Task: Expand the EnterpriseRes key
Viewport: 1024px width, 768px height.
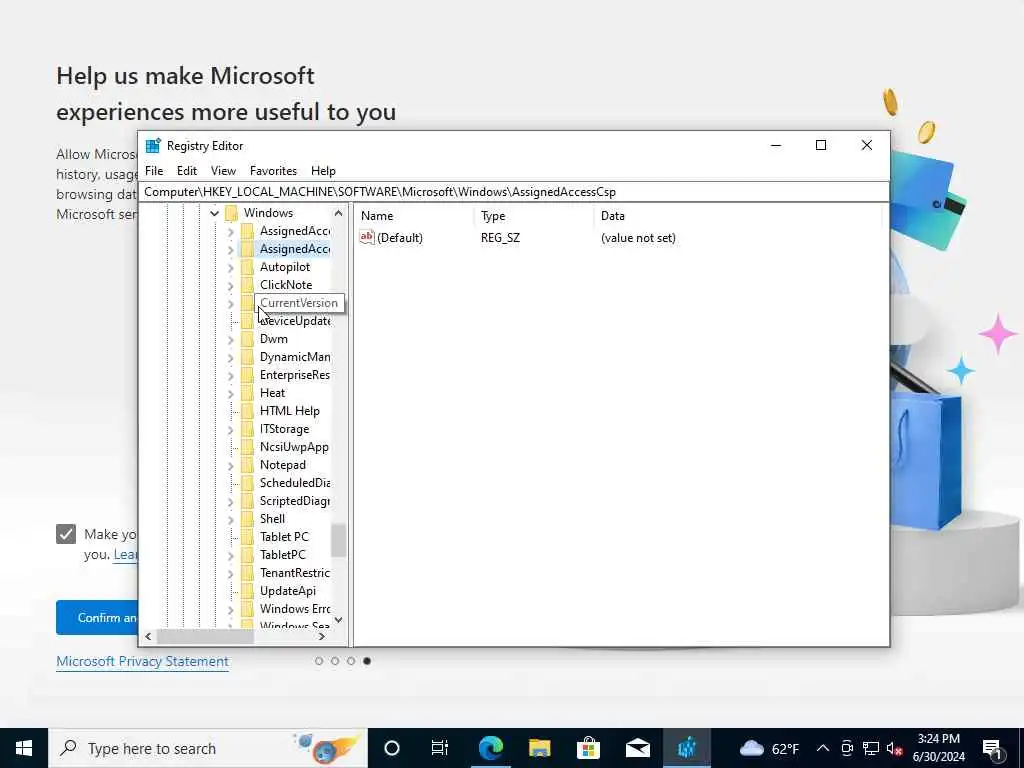Action: point(231,376)
